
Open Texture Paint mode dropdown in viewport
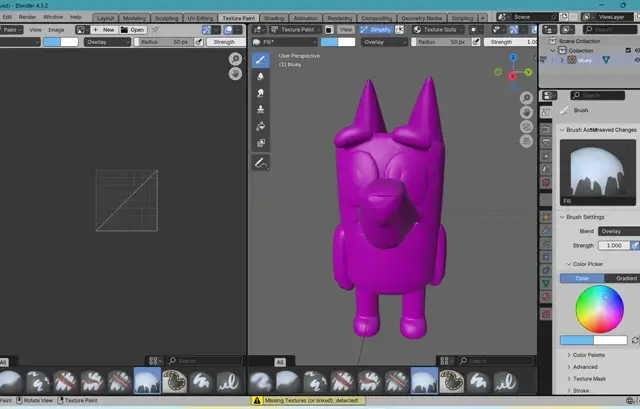coord(297,30)
